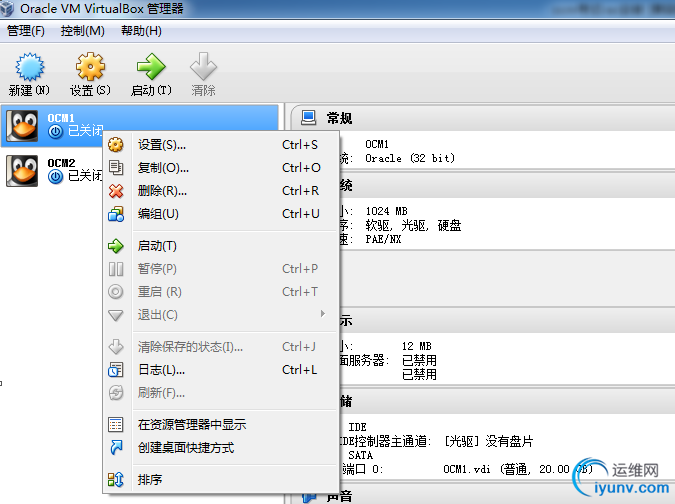675x504 pixels.
Task: Click the shortcut arrow icon beside 创建桌面快捷方式
Action: pyautogui.click(x=116, y=448)
